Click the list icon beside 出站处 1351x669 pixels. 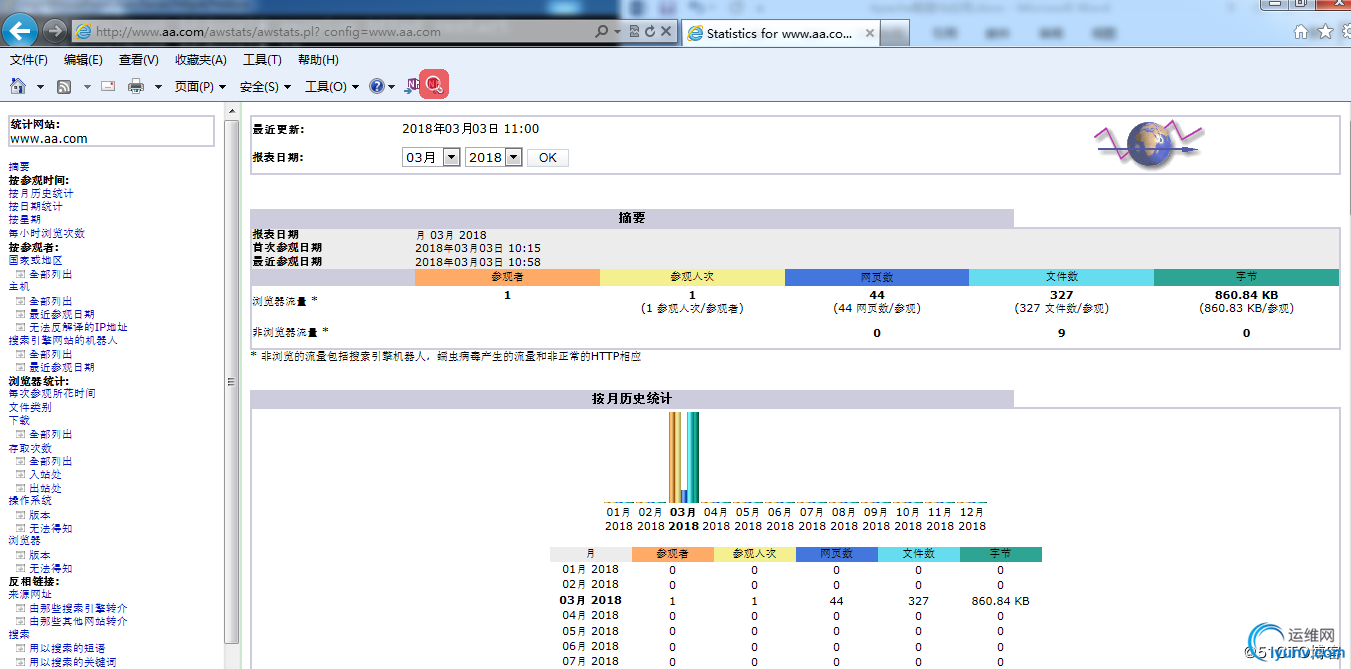pos(20,488)
